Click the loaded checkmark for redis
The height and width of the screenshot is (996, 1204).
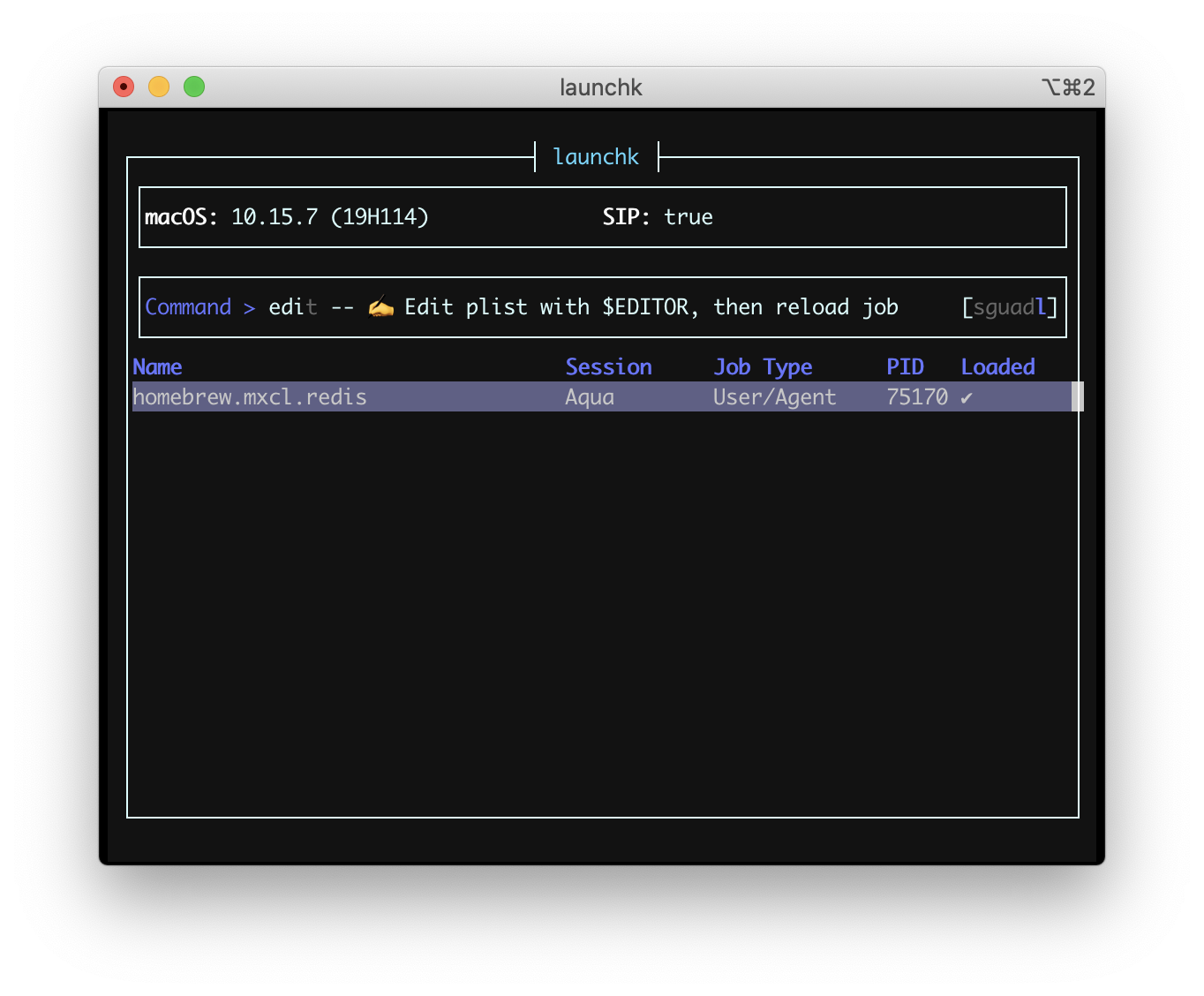[x=967, y=398]
